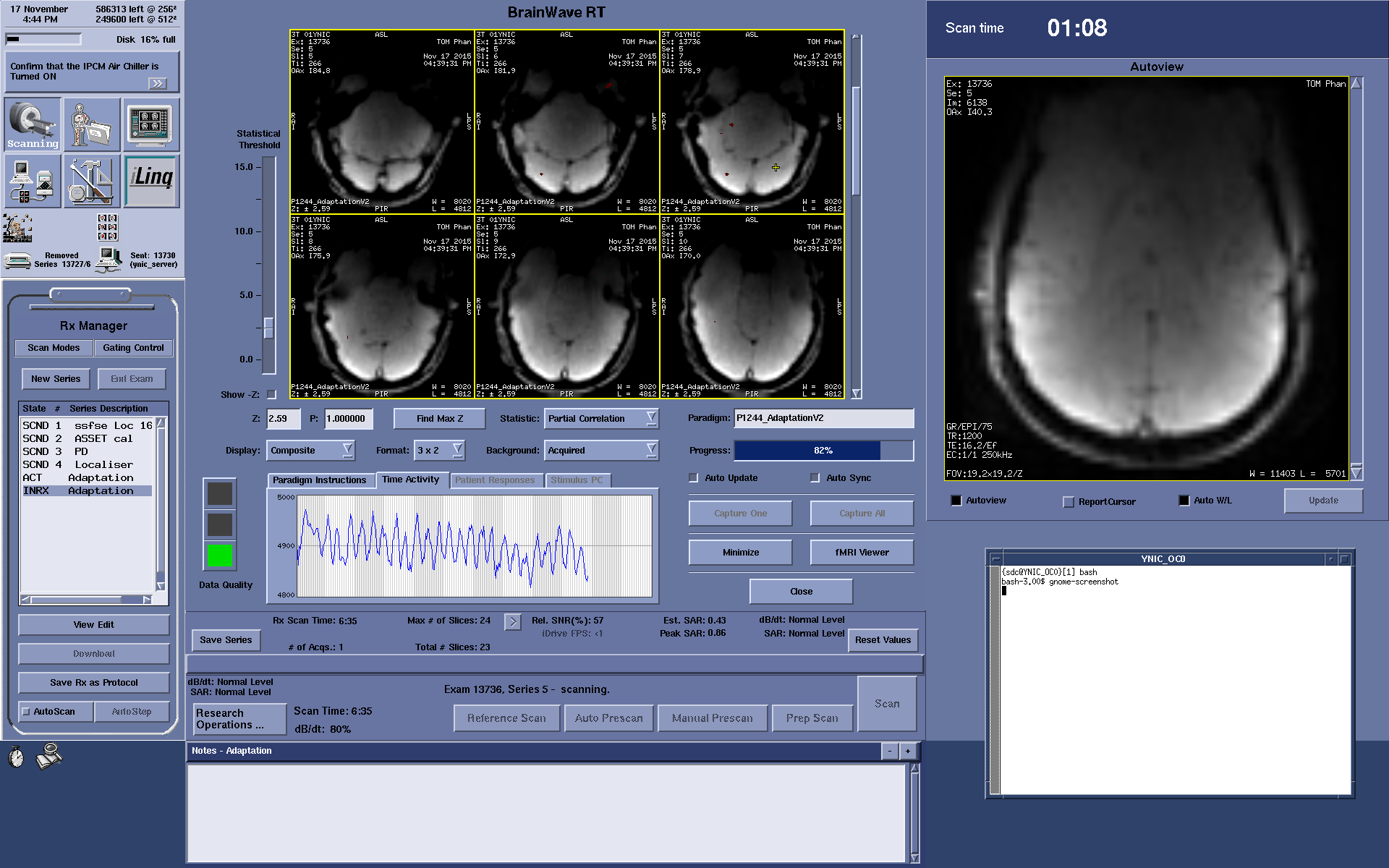Screen dimensions: 1389x868
Task: Click the stopwatch icon at bottom left
Action: [x=16, y=757]
